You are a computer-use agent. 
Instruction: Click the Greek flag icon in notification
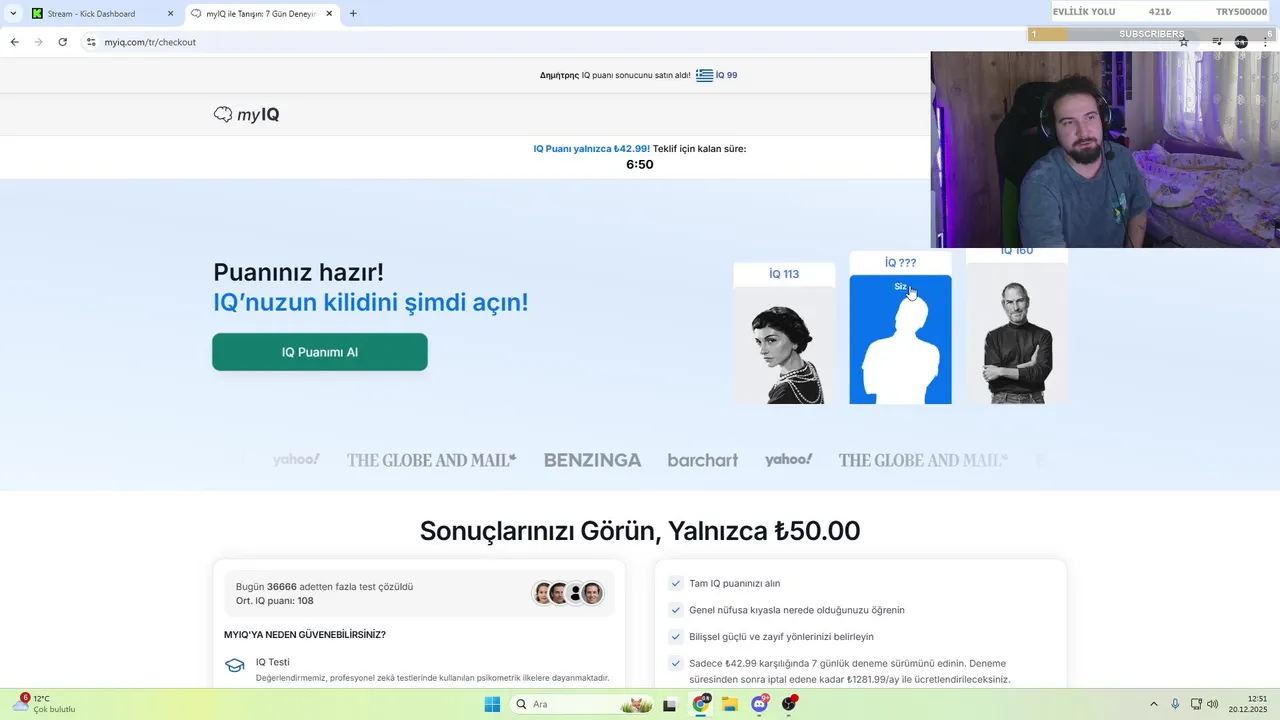pyautogui.click(x=705, y=75)
